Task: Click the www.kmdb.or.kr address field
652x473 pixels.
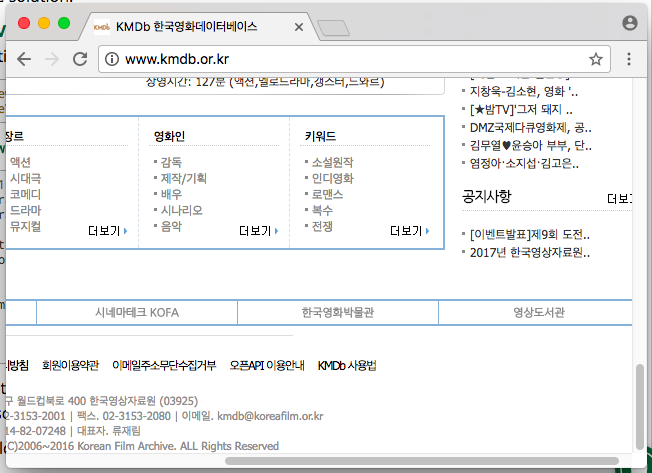Action: pyautogui.click(x=353, y=59)
